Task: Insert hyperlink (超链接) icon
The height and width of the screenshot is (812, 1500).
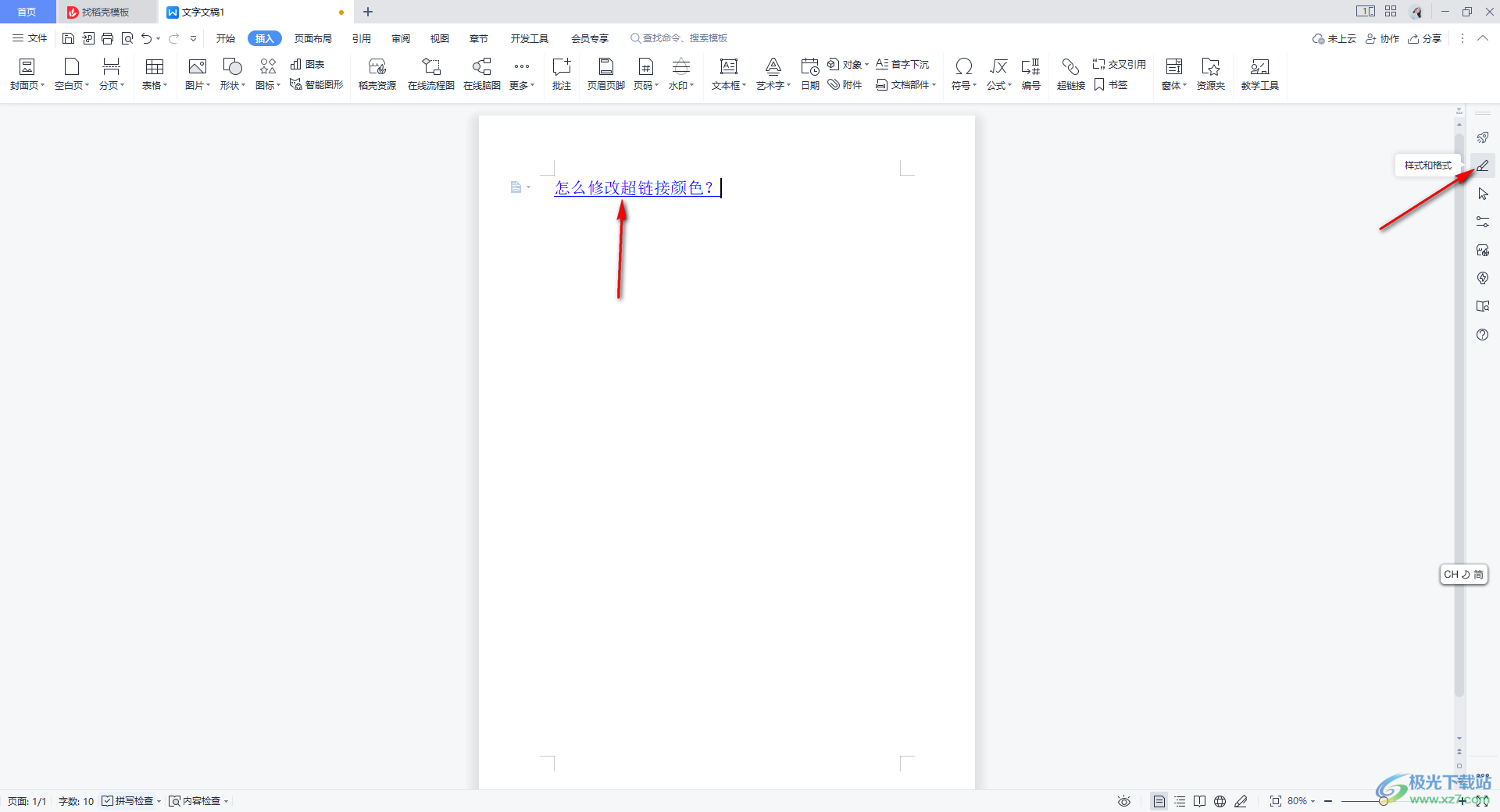Action: (x=1071, y=74)
